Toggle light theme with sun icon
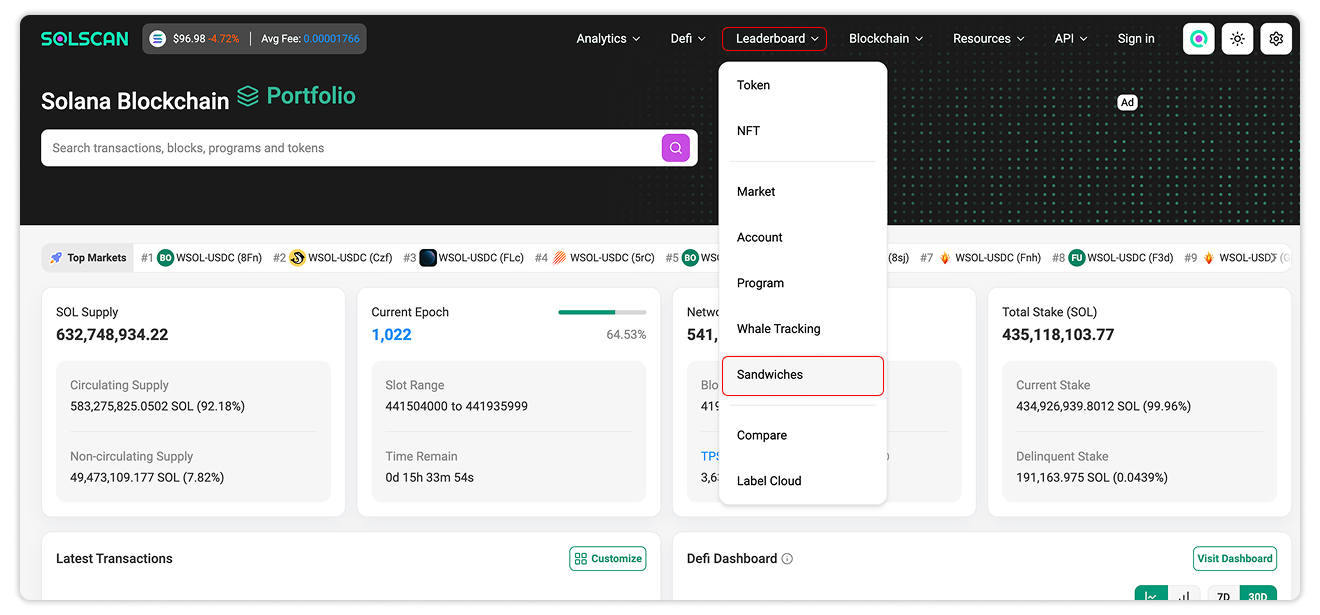1320x615 pixels. click(1237, 39)
